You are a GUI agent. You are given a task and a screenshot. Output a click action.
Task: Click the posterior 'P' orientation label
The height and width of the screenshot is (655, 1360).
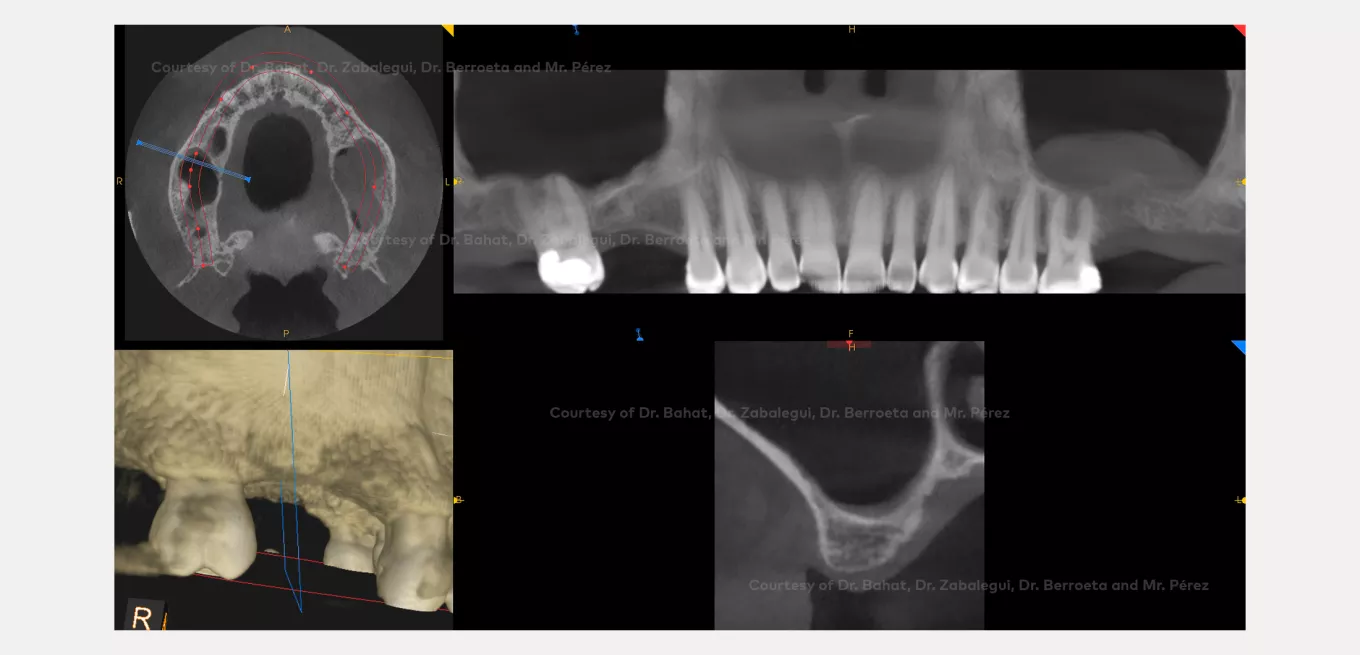(x=286, y=333)
